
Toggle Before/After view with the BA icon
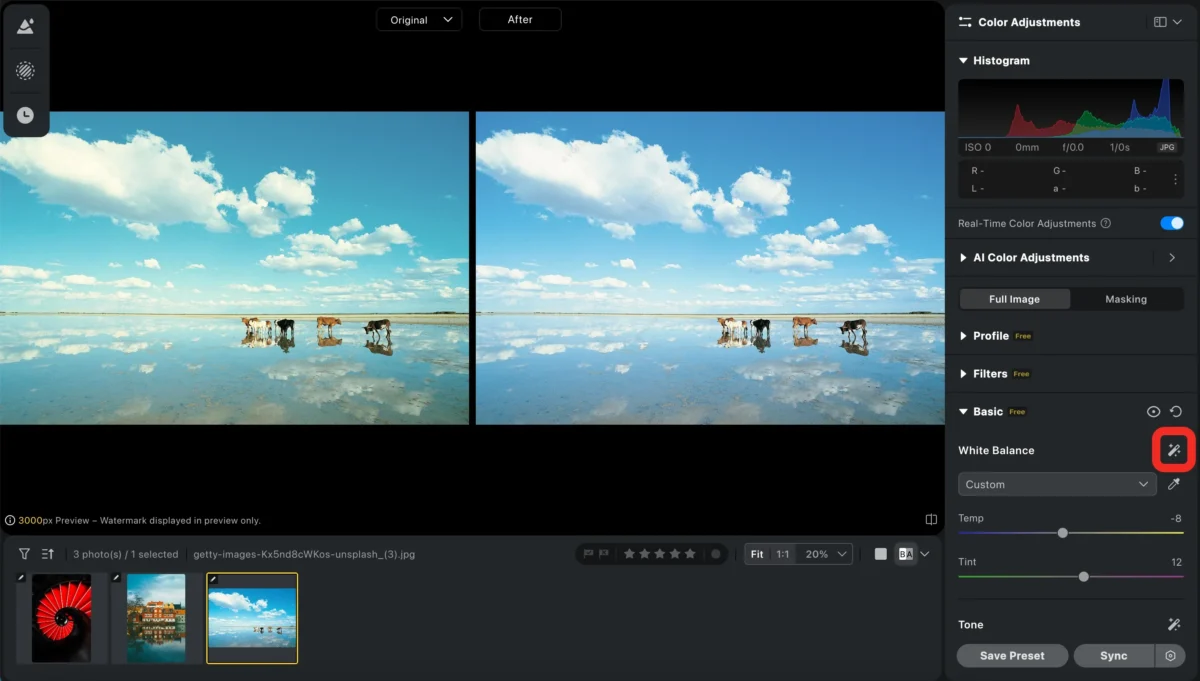(x=908, y=553)
